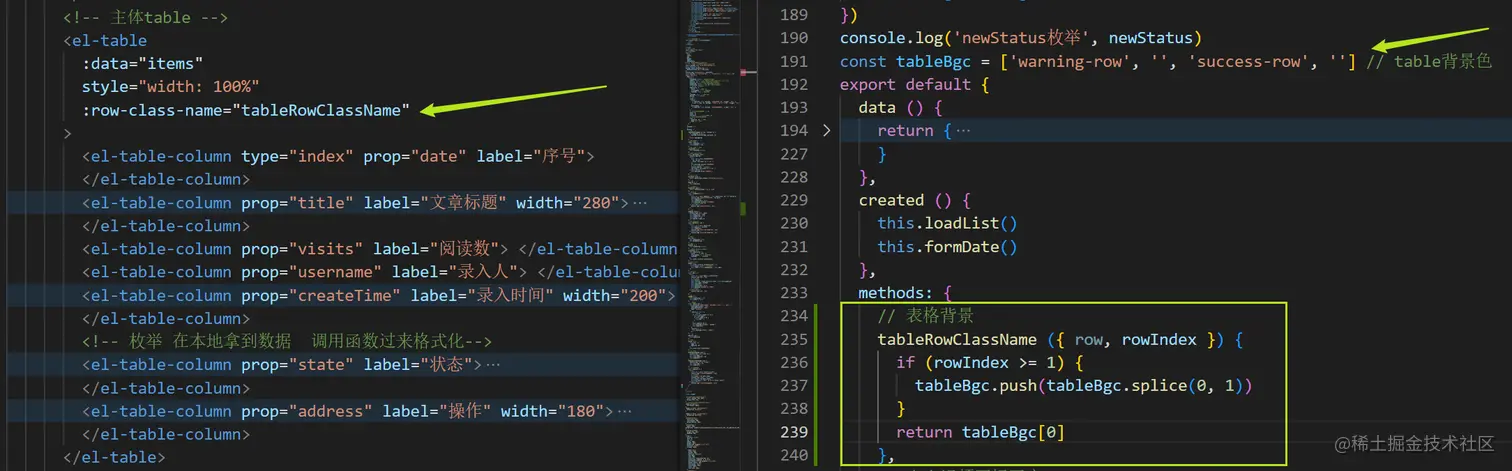Click the label="操作" attribute
Viewport: 1512px width, 471px height.
click(x=437, y=411)
